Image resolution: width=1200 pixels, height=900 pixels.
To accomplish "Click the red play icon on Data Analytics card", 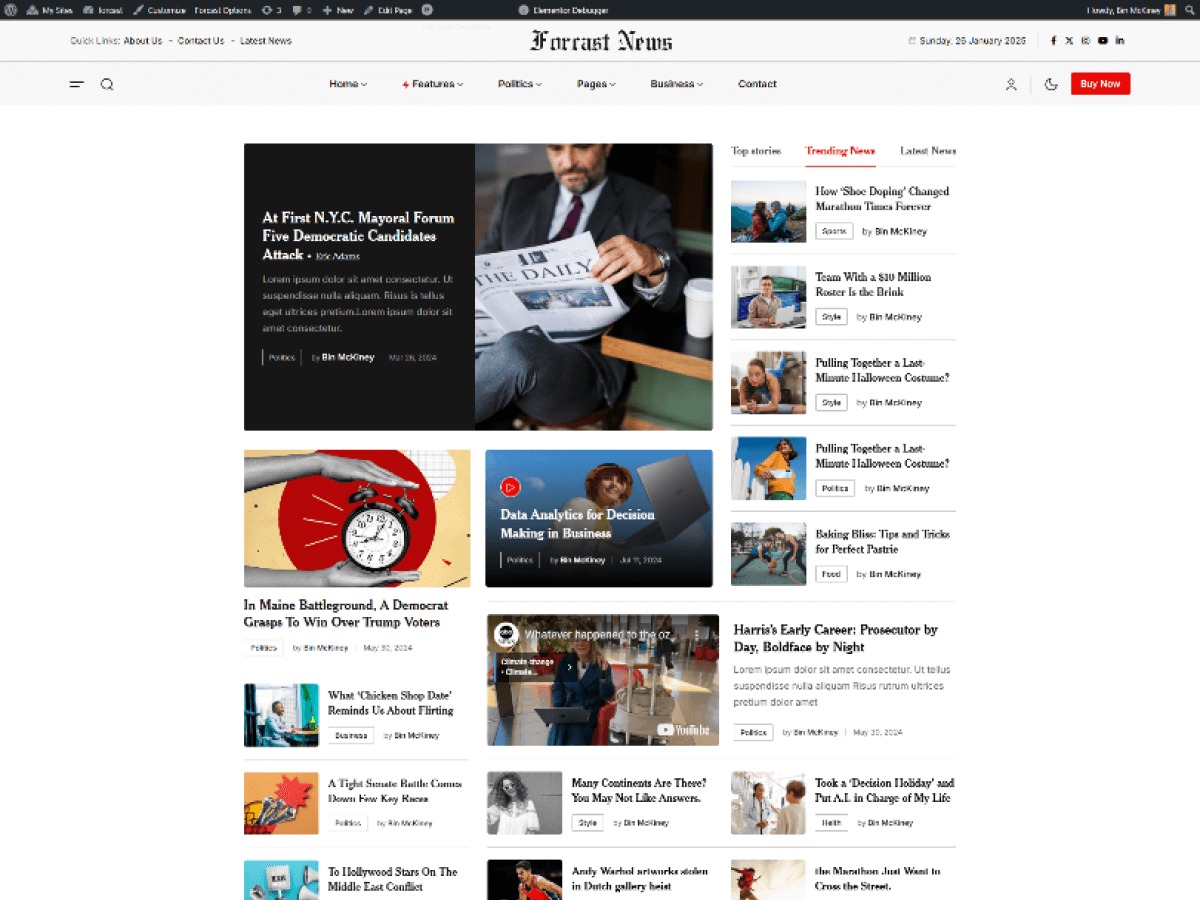I will click(510, 487).
